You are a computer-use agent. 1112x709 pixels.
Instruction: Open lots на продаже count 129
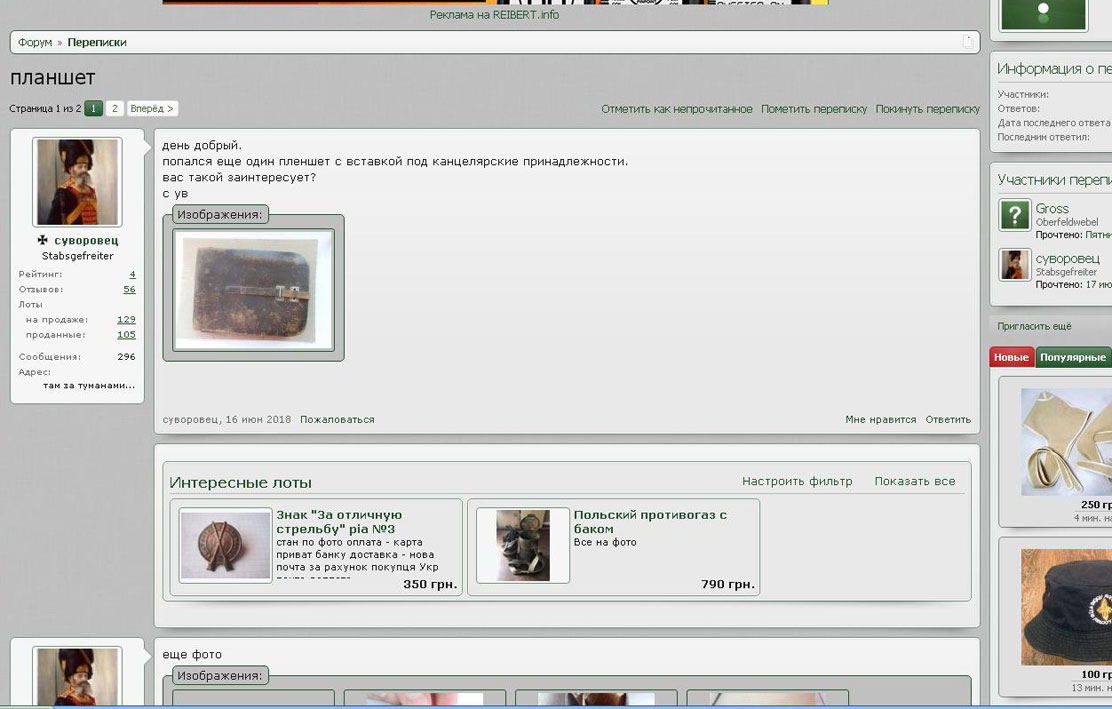[126, 320]
